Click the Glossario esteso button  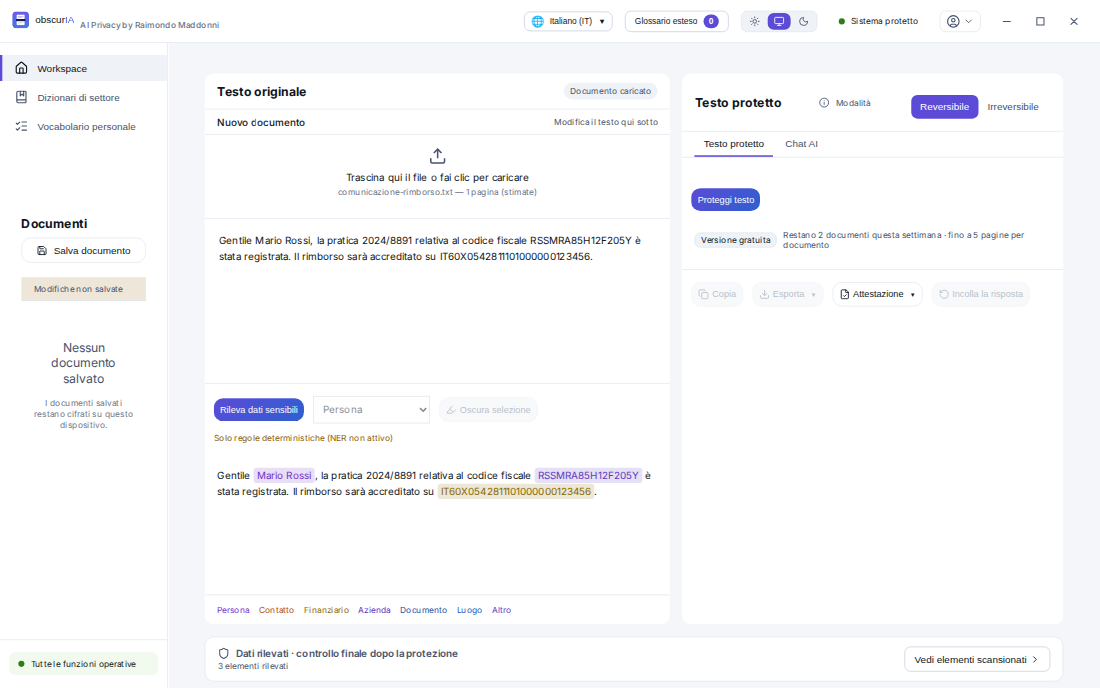(676, 21)
